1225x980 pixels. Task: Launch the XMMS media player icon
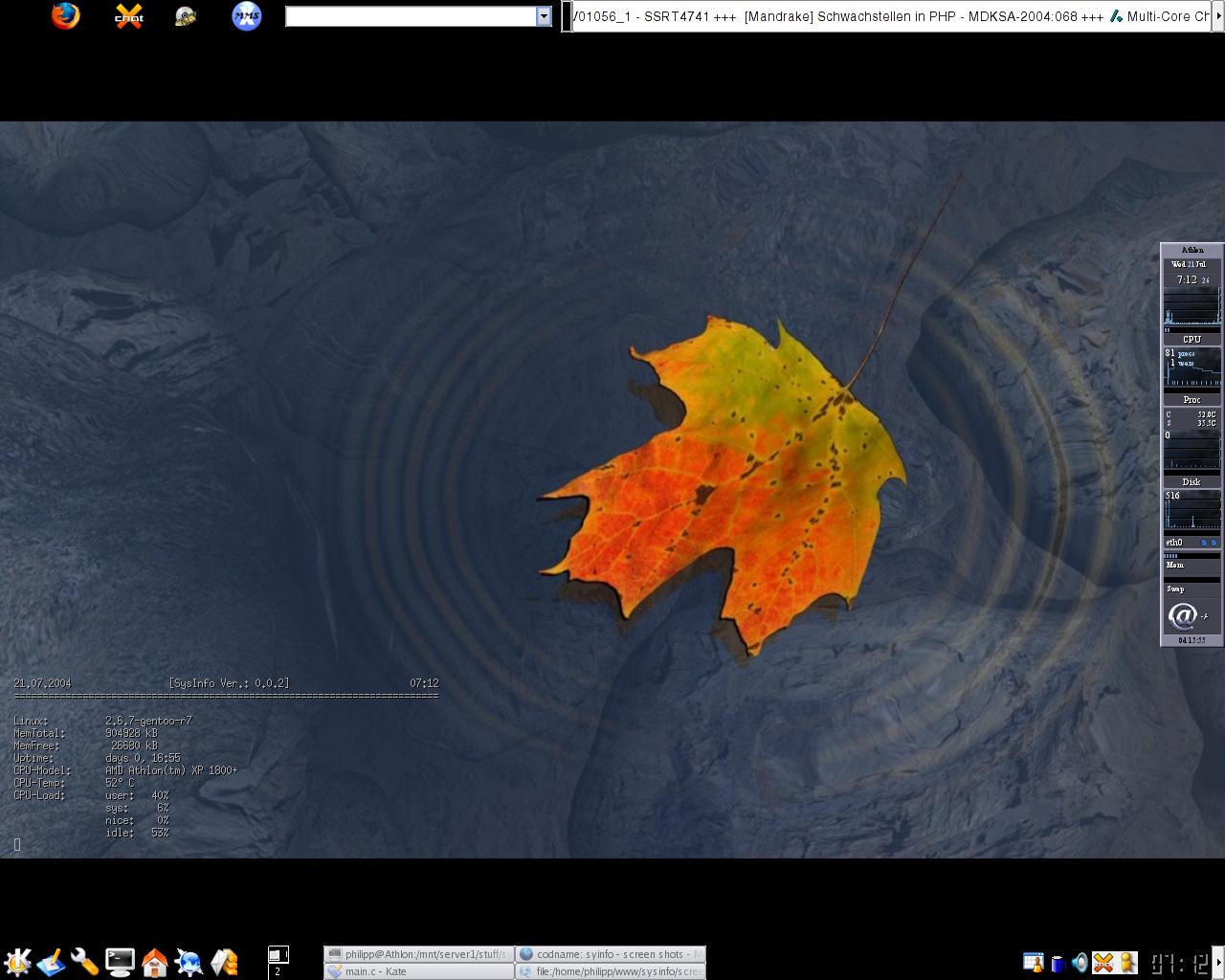click(247, 16)
